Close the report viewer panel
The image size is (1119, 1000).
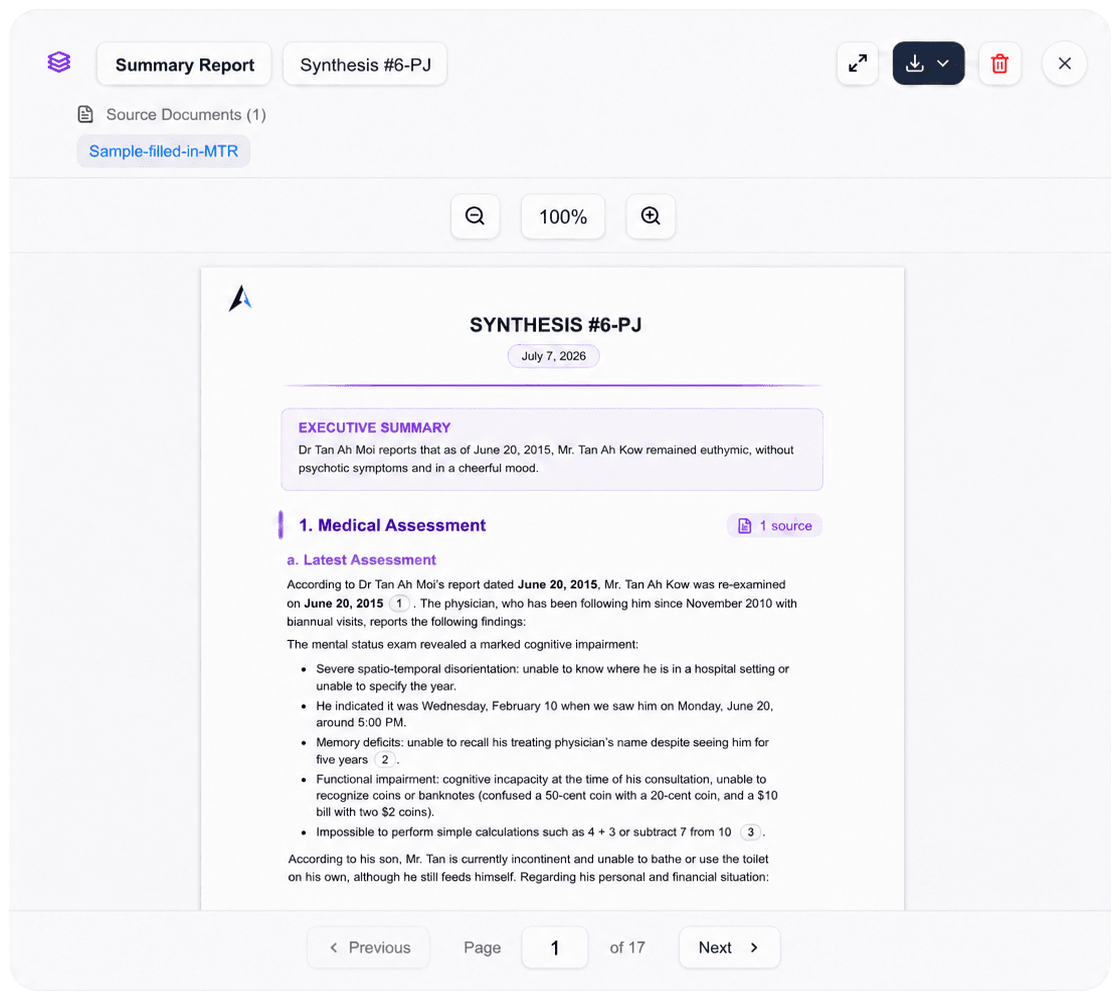pos(1064,64)
